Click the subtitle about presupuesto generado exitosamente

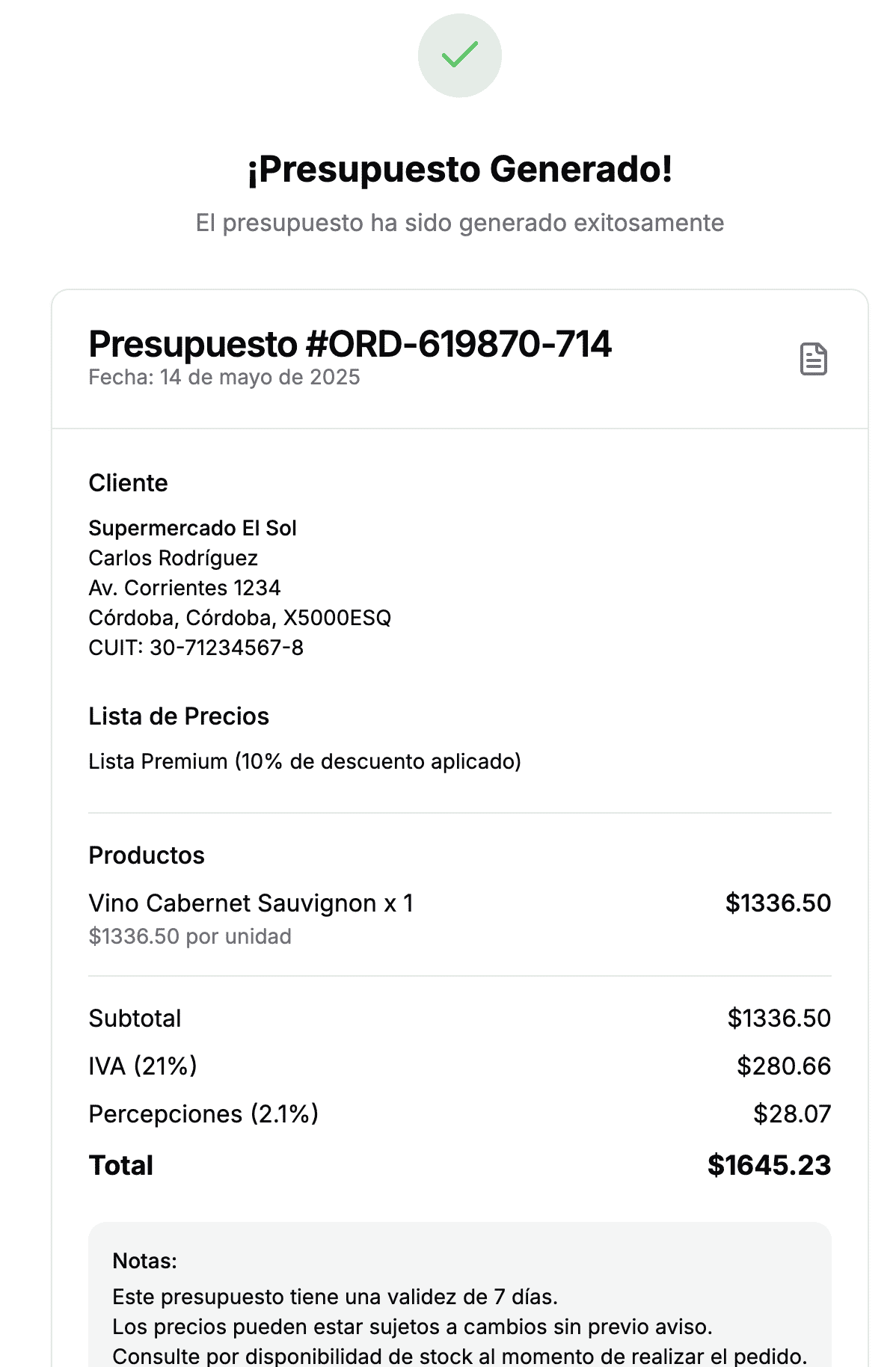(459, 223)
